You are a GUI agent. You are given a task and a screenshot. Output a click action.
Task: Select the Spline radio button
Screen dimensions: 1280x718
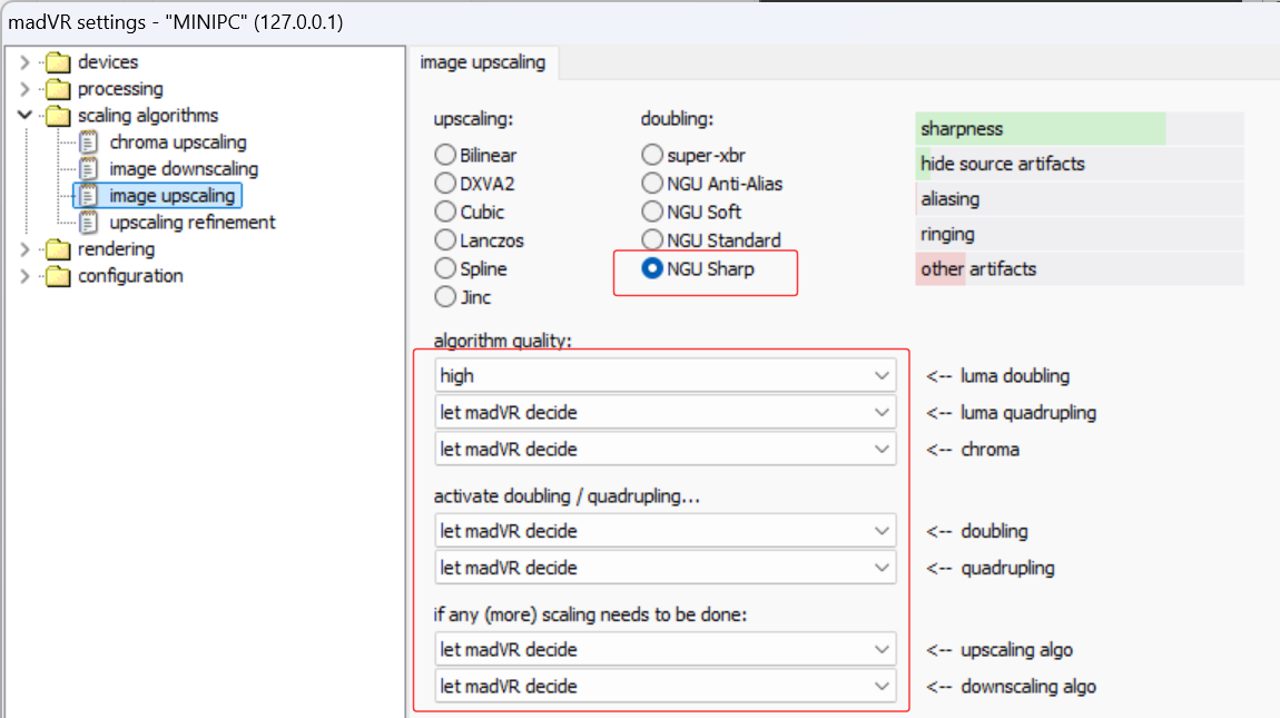click(444, 268)
